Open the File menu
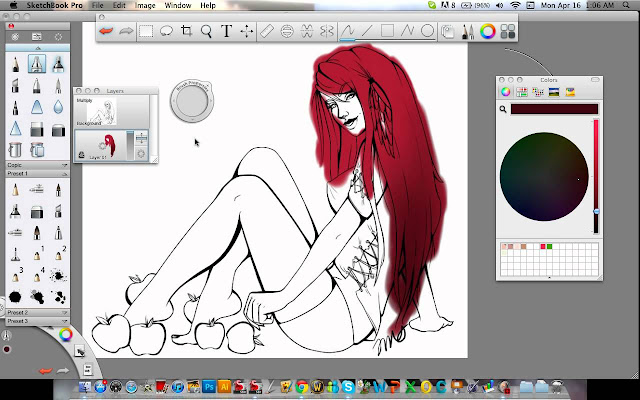This screenshot has height=400, width=640. tap(98, 5)
